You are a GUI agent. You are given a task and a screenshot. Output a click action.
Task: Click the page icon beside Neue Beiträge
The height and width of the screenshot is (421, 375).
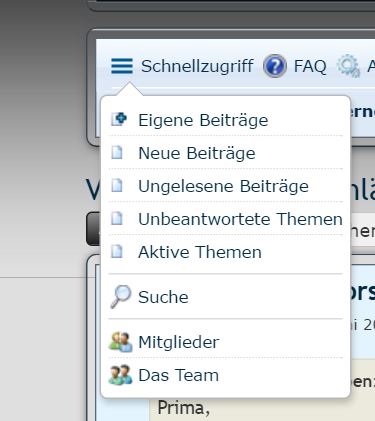coord(117,152)
